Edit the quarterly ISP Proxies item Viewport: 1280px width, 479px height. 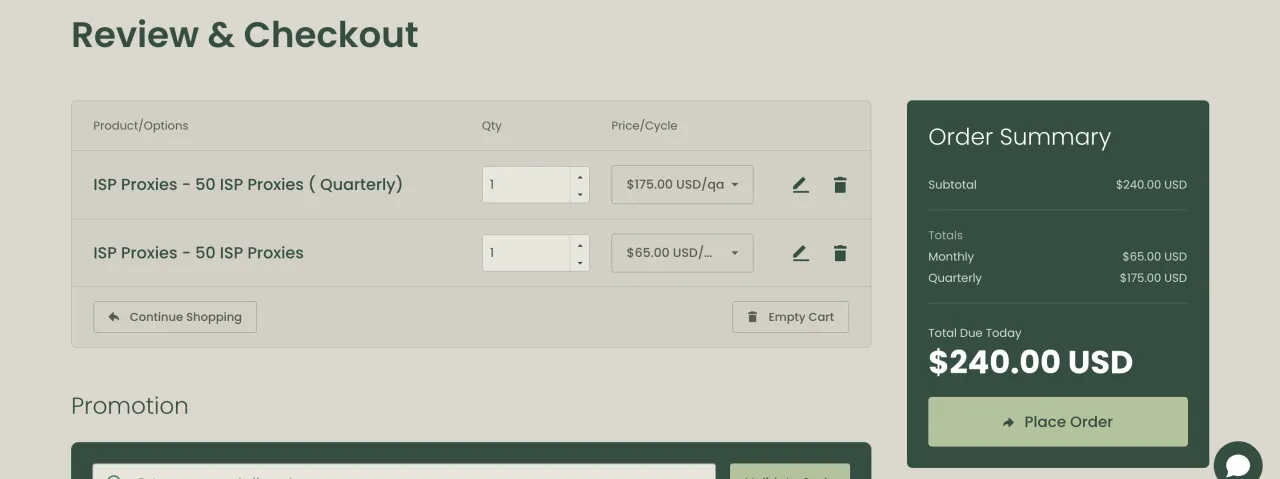coord(800,185)
